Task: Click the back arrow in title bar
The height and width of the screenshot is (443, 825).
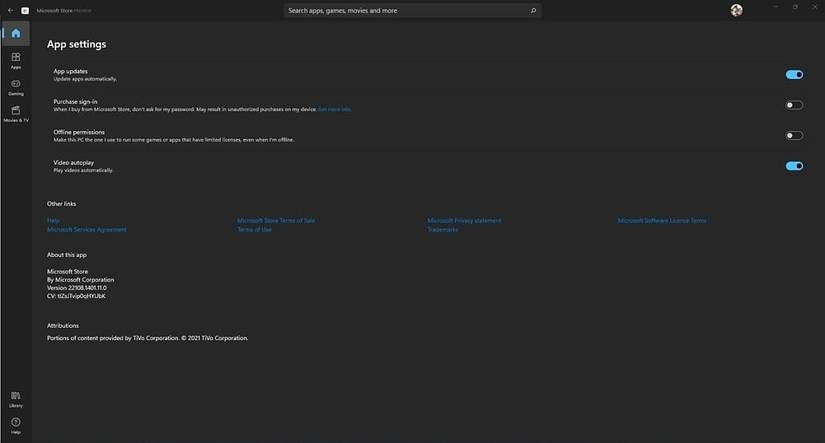Action: click(11, 11)
